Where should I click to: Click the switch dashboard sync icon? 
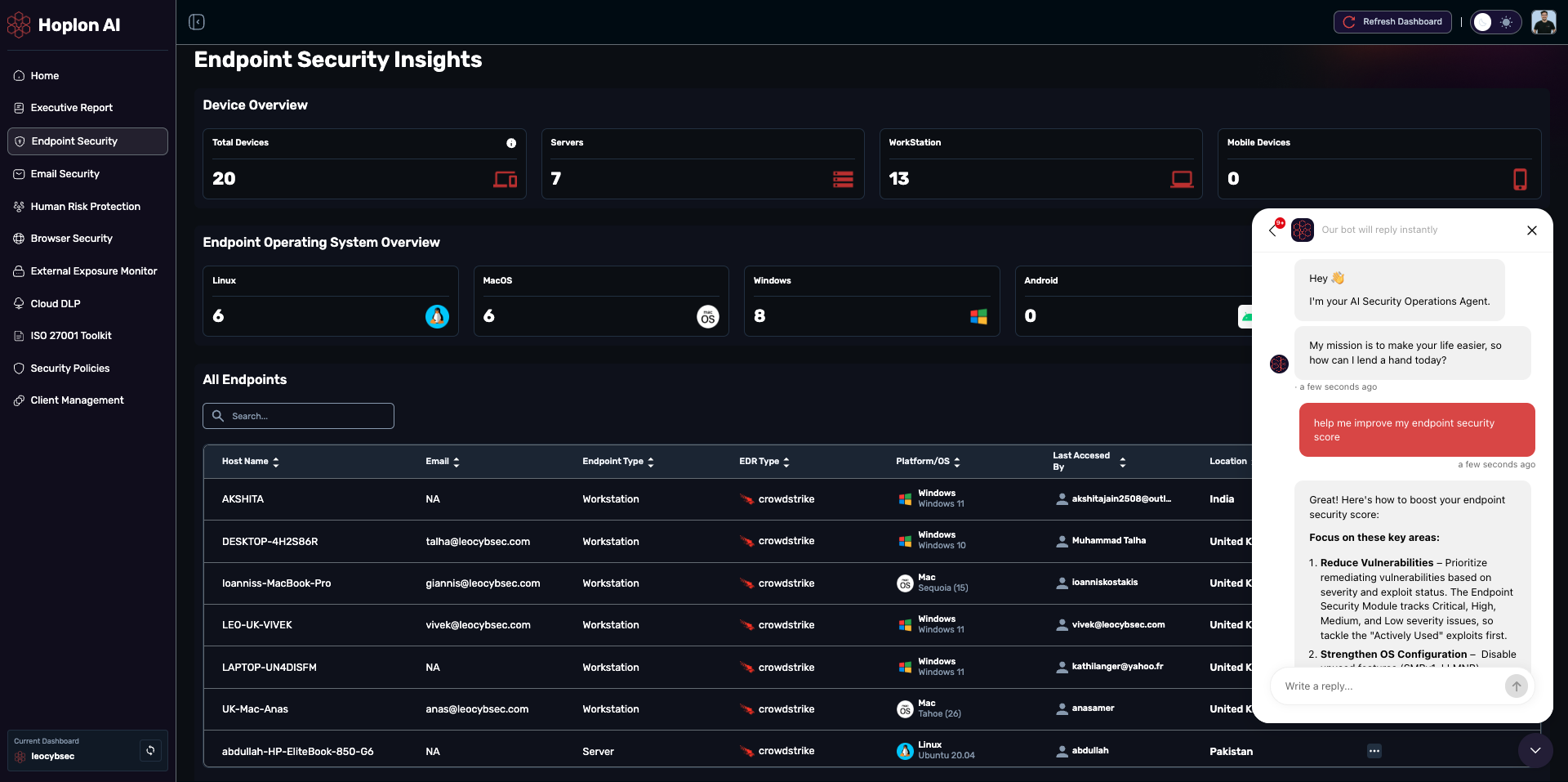pyautogui.click(x=150, y=750)
